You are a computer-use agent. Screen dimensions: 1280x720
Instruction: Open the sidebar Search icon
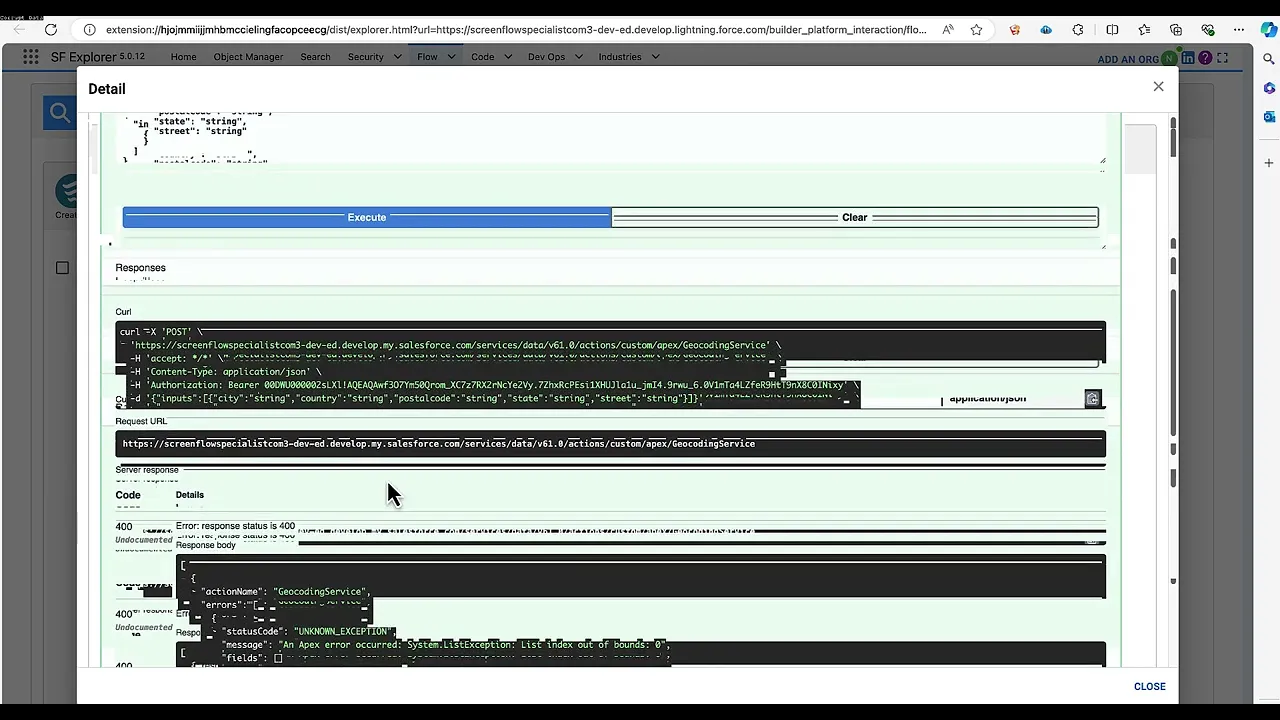point(1268,60)
